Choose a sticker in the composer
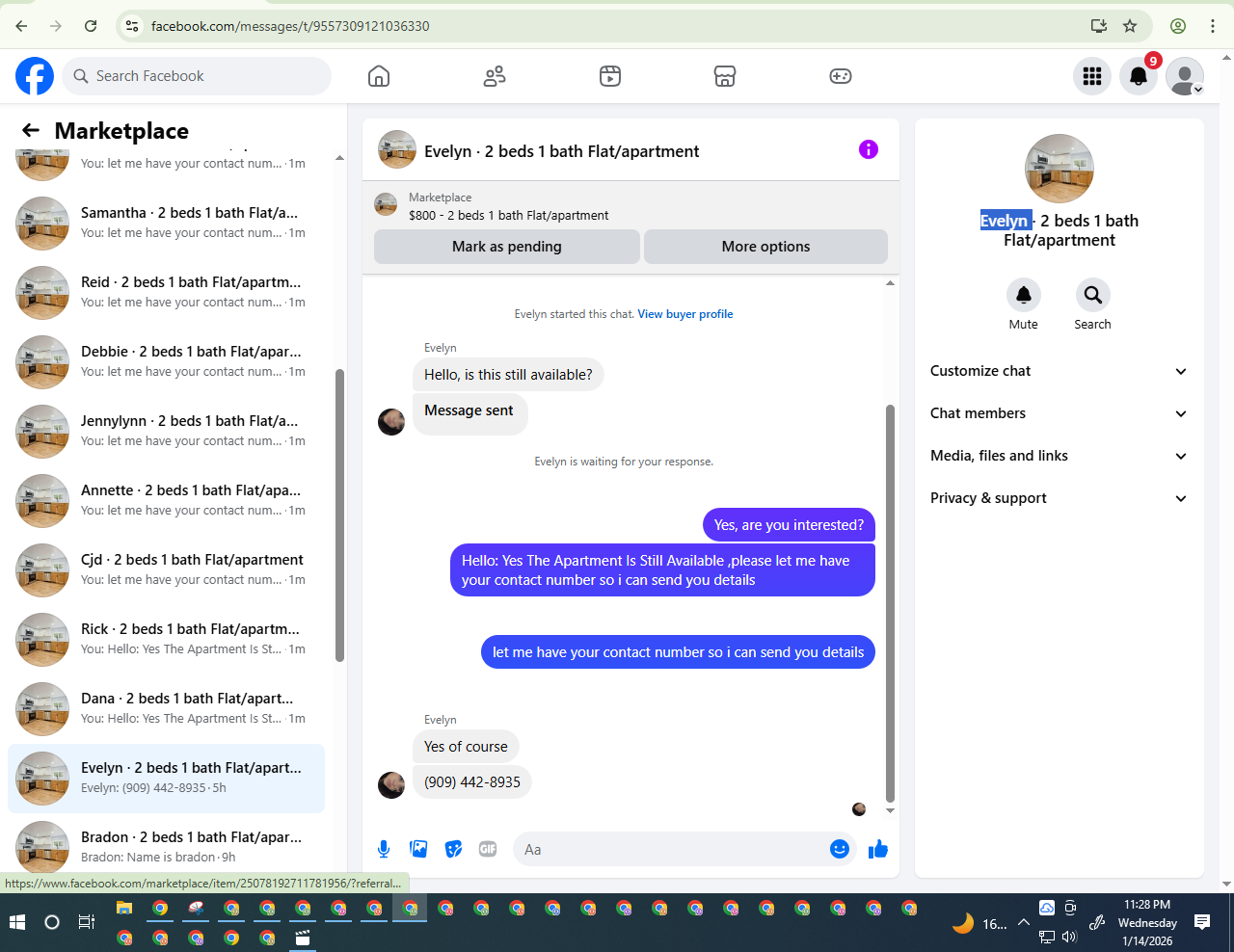1234x952 pixels. 453,849
